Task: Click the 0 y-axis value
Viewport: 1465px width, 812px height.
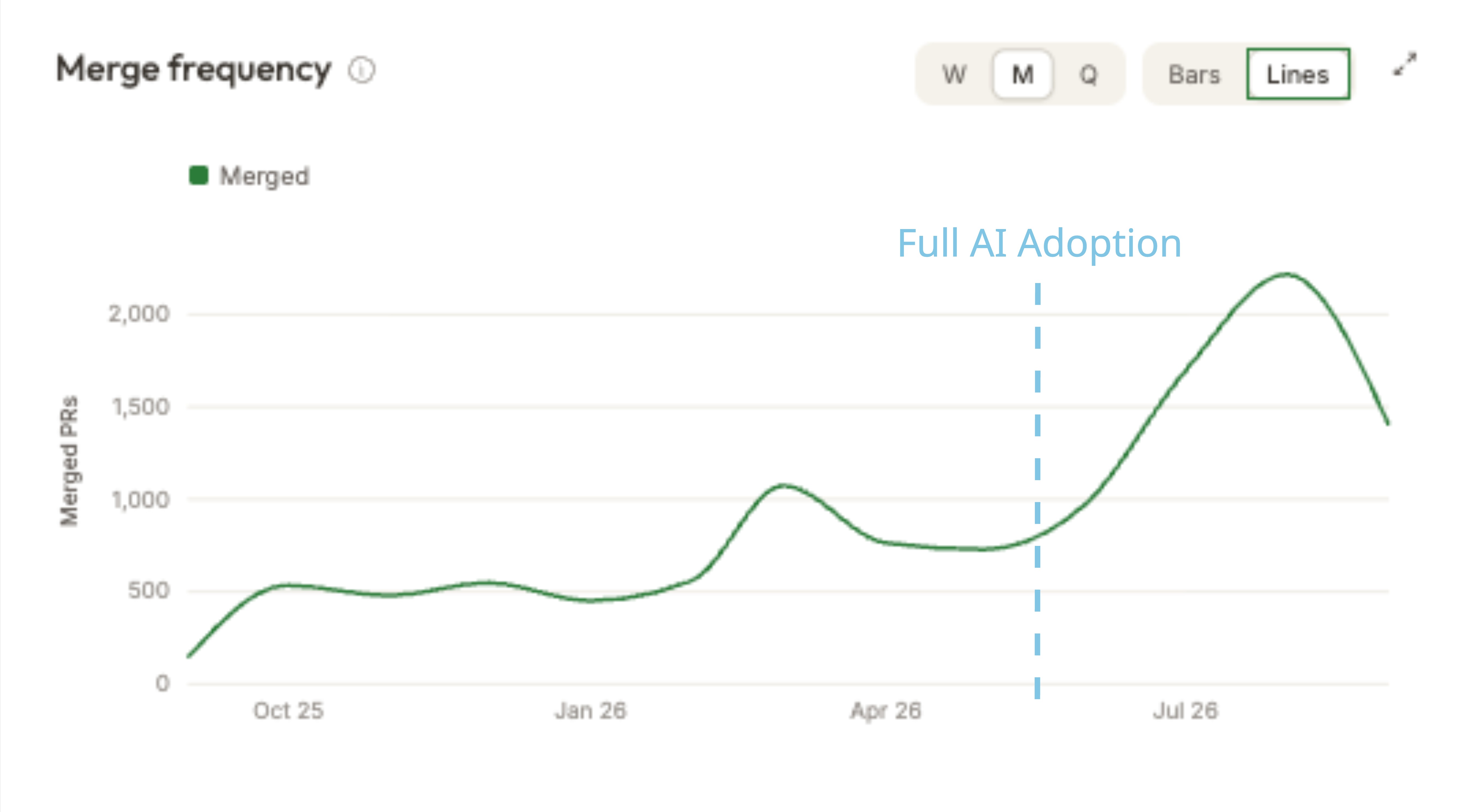Action: [x=163, y=684]
